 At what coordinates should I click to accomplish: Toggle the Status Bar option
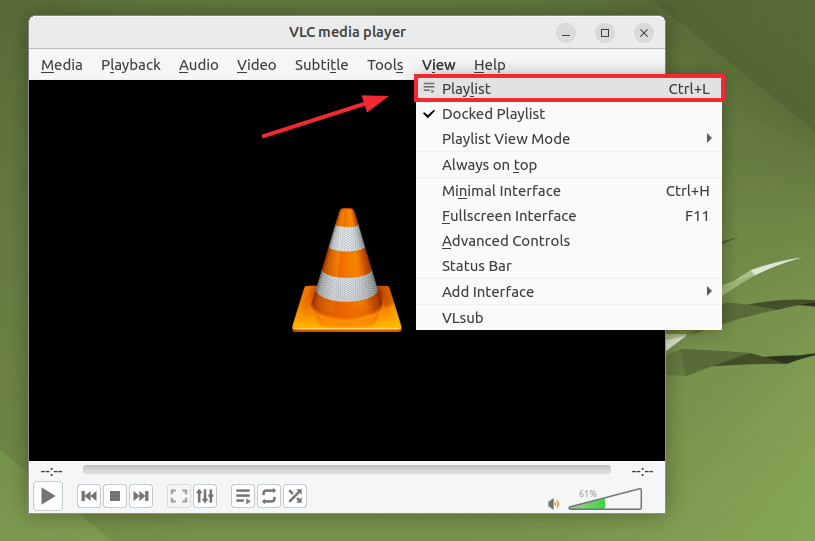tap(569, 266)
